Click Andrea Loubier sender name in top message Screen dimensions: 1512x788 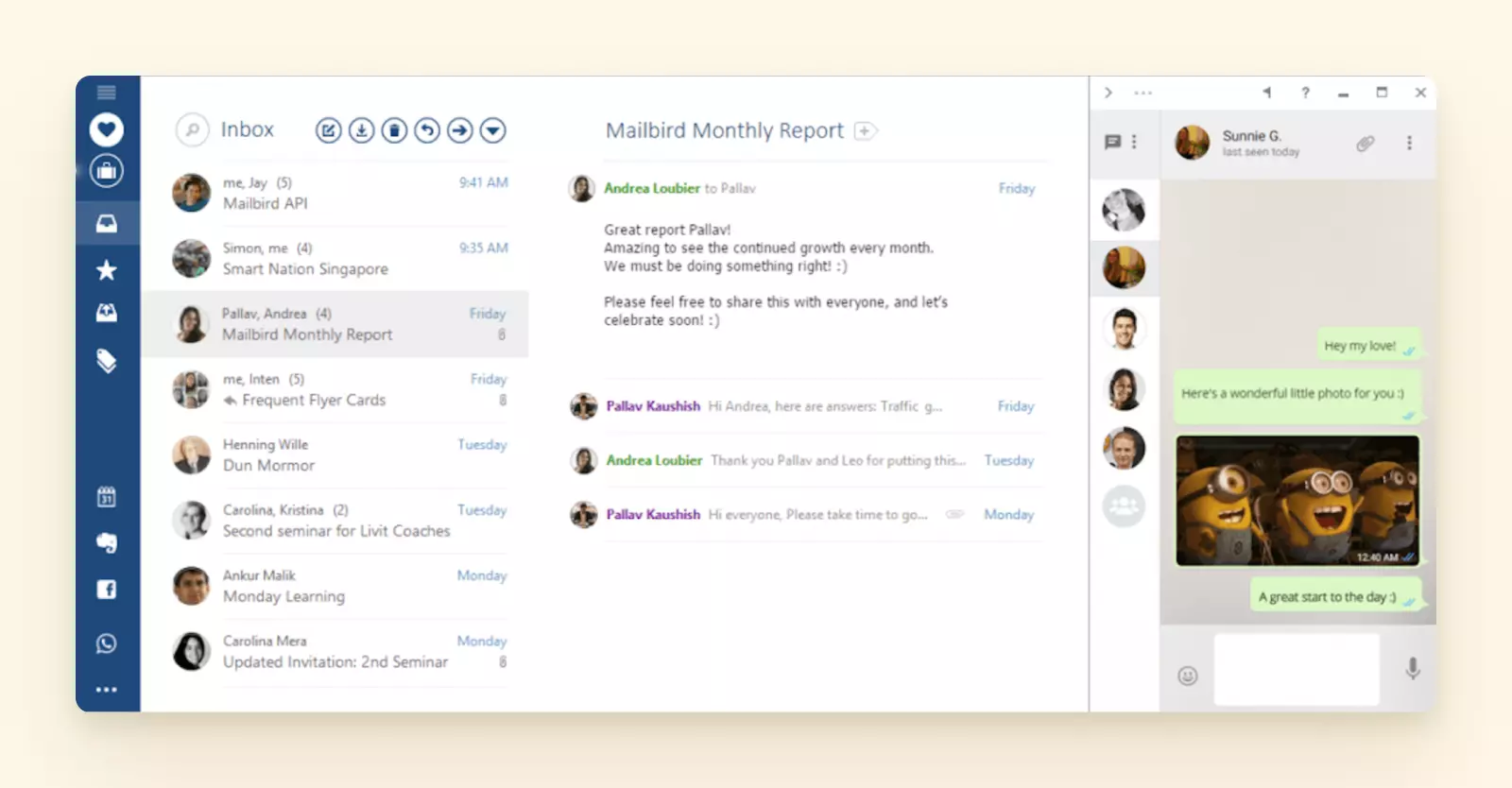pos(652,188)
